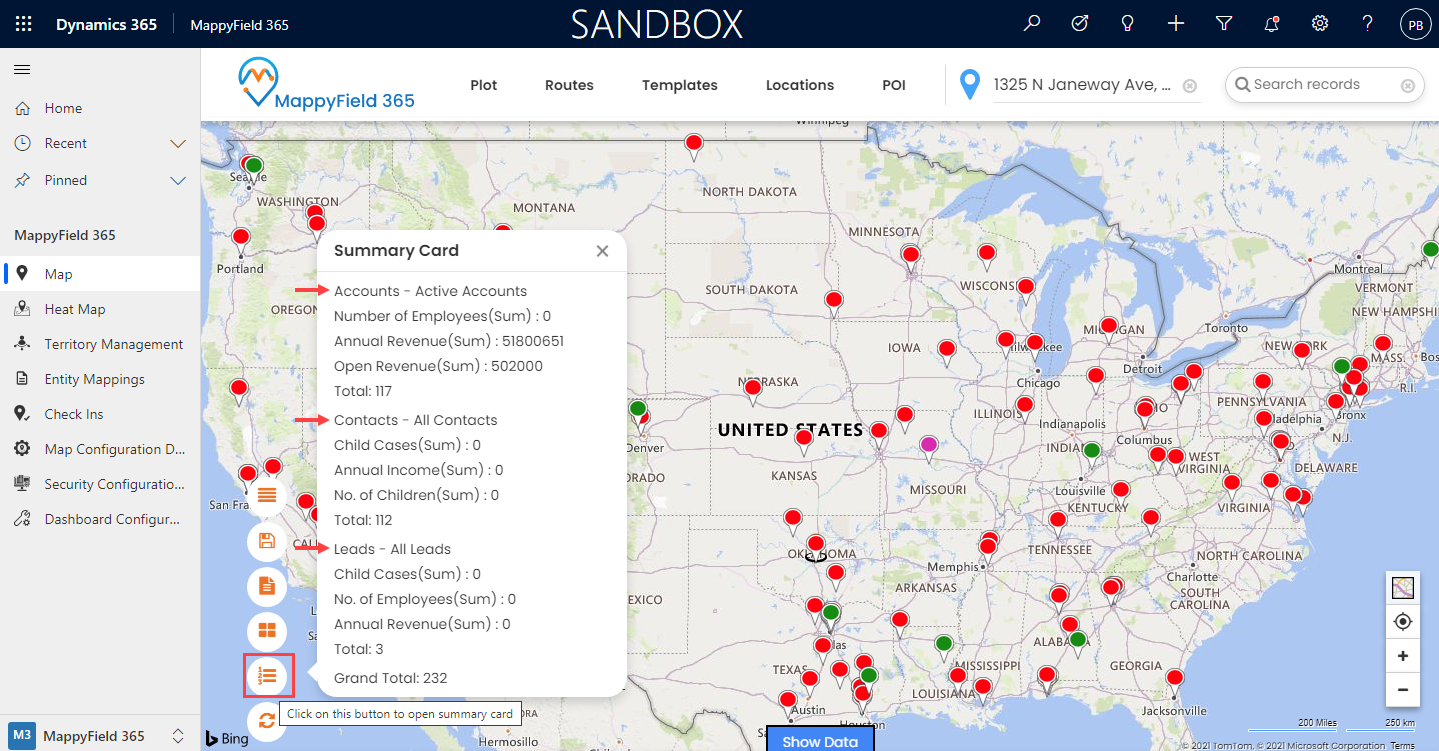Click the plus quick-create icon
The width and height of the screenshot is (1439, 751).
tap(1176, 24)
